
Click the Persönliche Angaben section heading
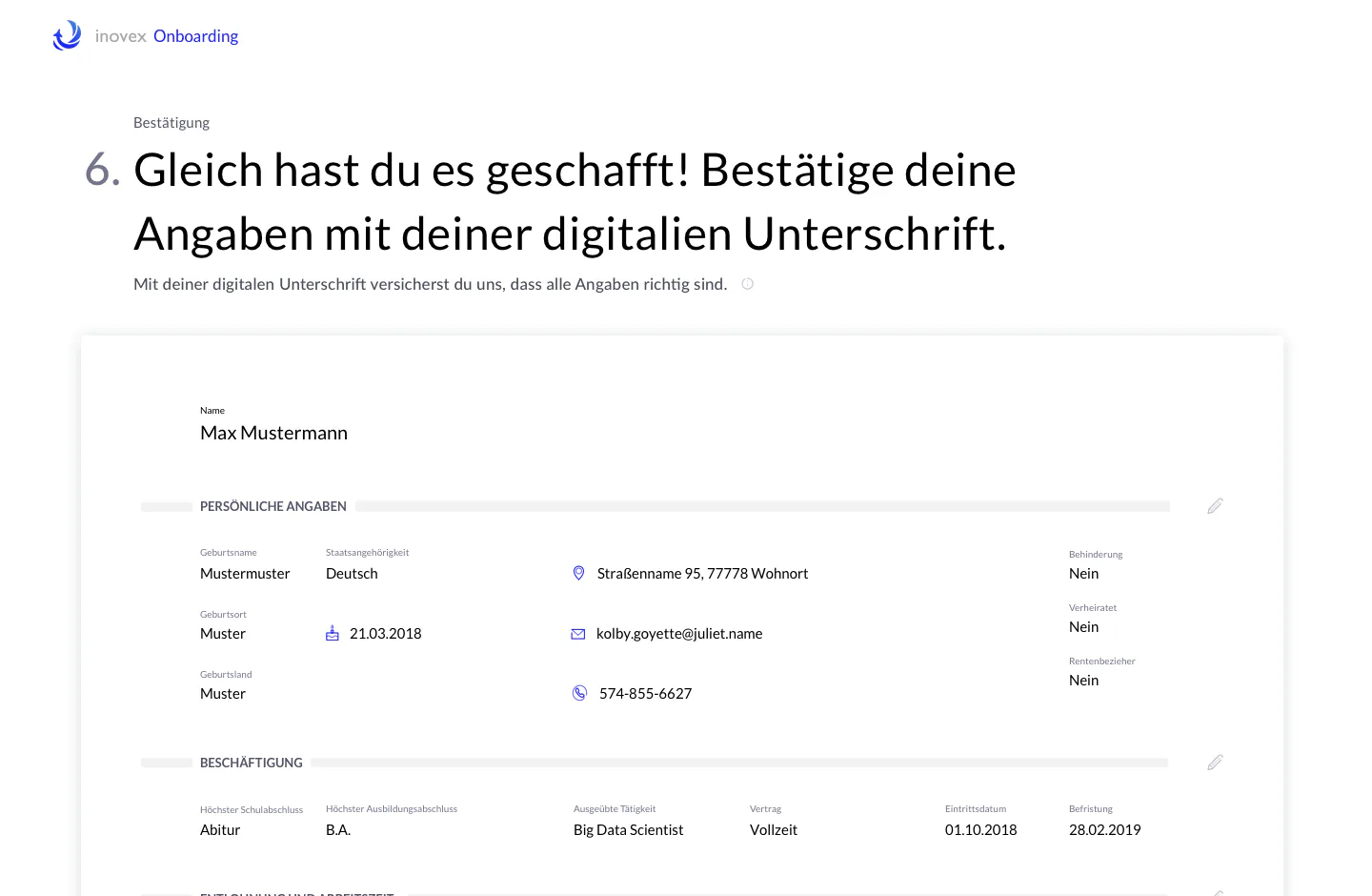click(x=273, y=506)
